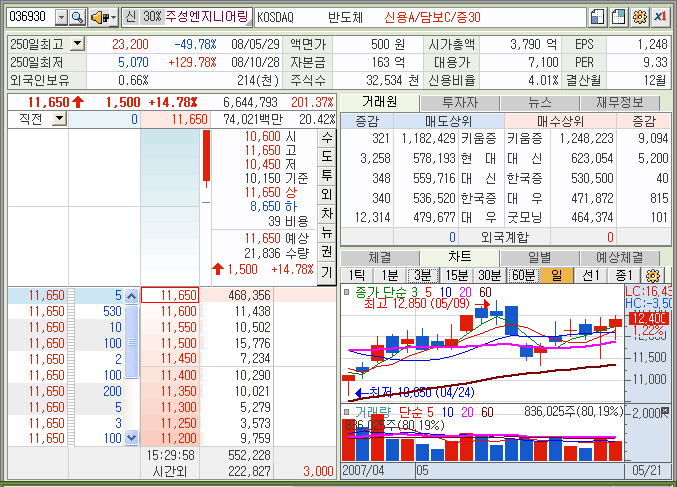Click the Excel export icon at top right
Viewport: 677px width, 487px height.
(659, 17)
